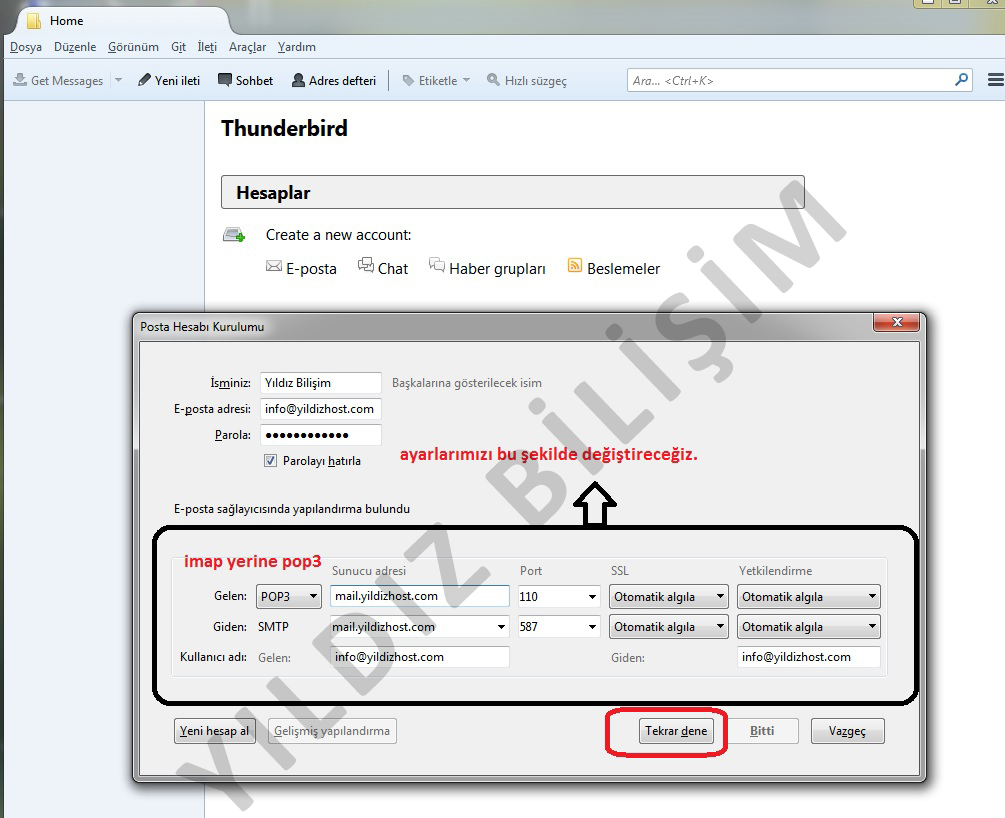Expand the Etiketle dropdown arrow
The height and width of the screenshot is (818, 1005).
pyautogui.click(x=467, y=80)
